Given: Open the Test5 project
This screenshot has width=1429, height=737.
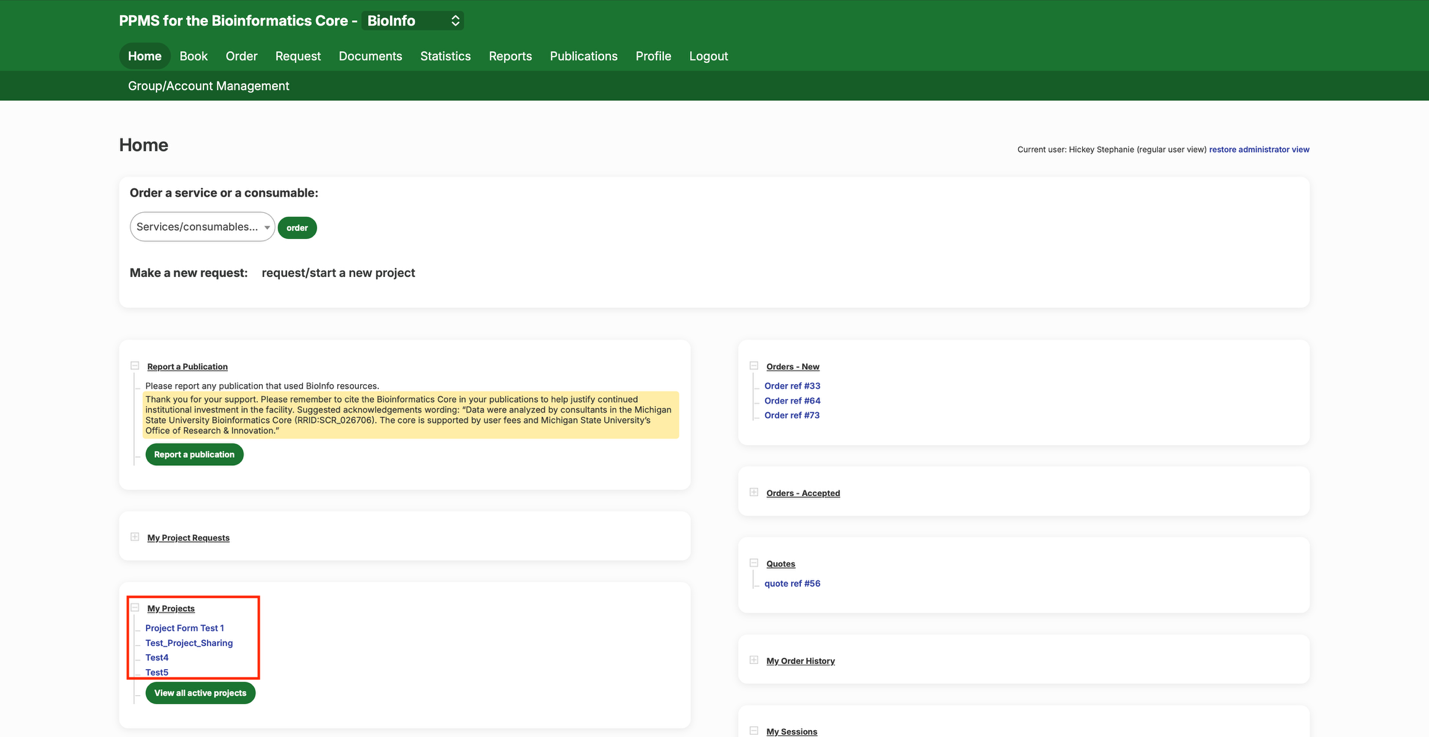Looking at the screenshot, I should pyautogui.click(x=157, y=673).
